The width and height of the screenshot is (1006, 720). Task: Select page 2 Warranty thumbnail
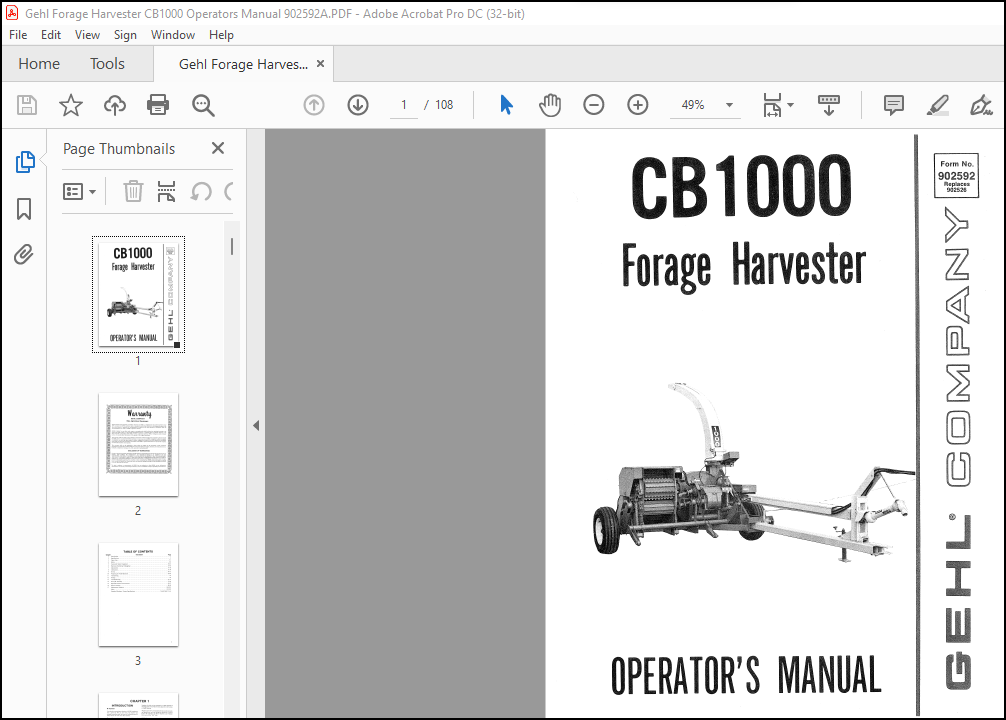[x=139, y=445]
